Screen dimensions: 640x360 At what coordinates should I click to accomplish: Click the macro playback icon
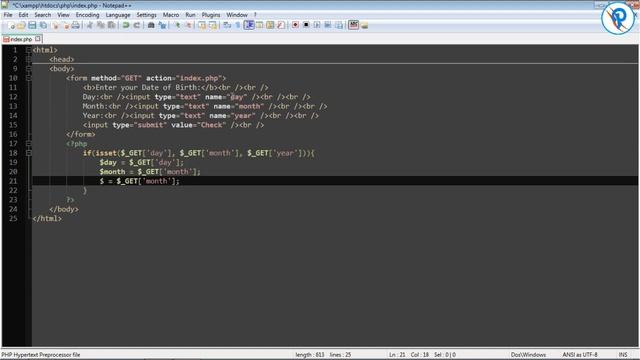[x=317, y=25]
